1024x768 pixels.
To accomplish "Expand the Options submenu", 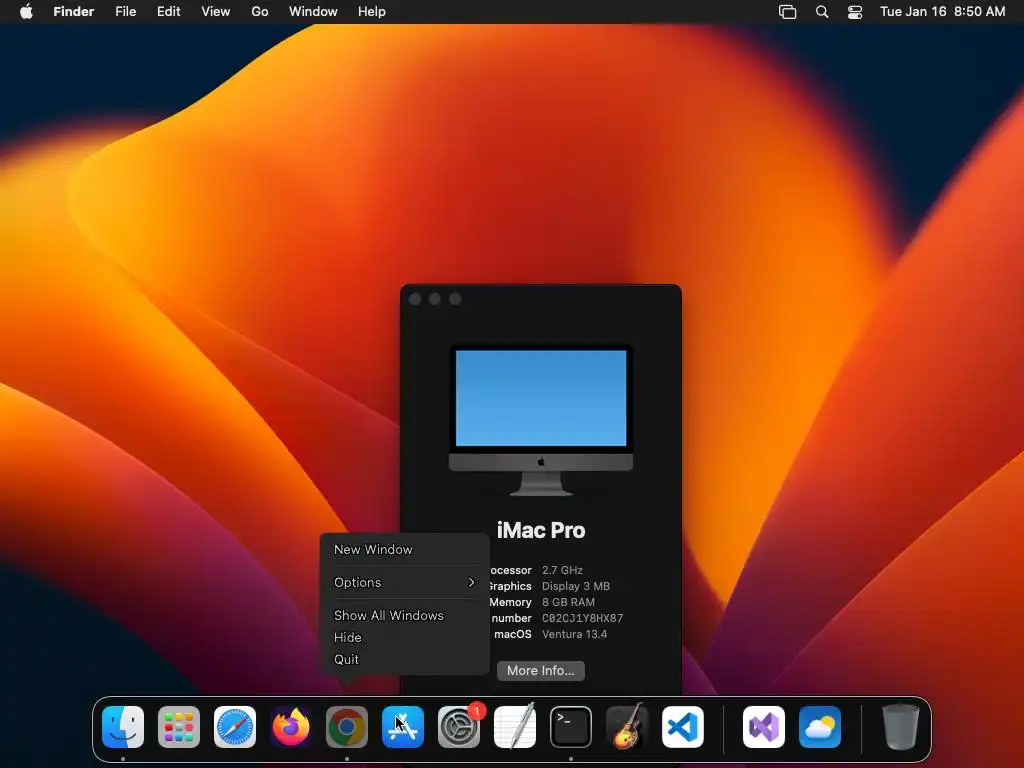I will [404, 583].
